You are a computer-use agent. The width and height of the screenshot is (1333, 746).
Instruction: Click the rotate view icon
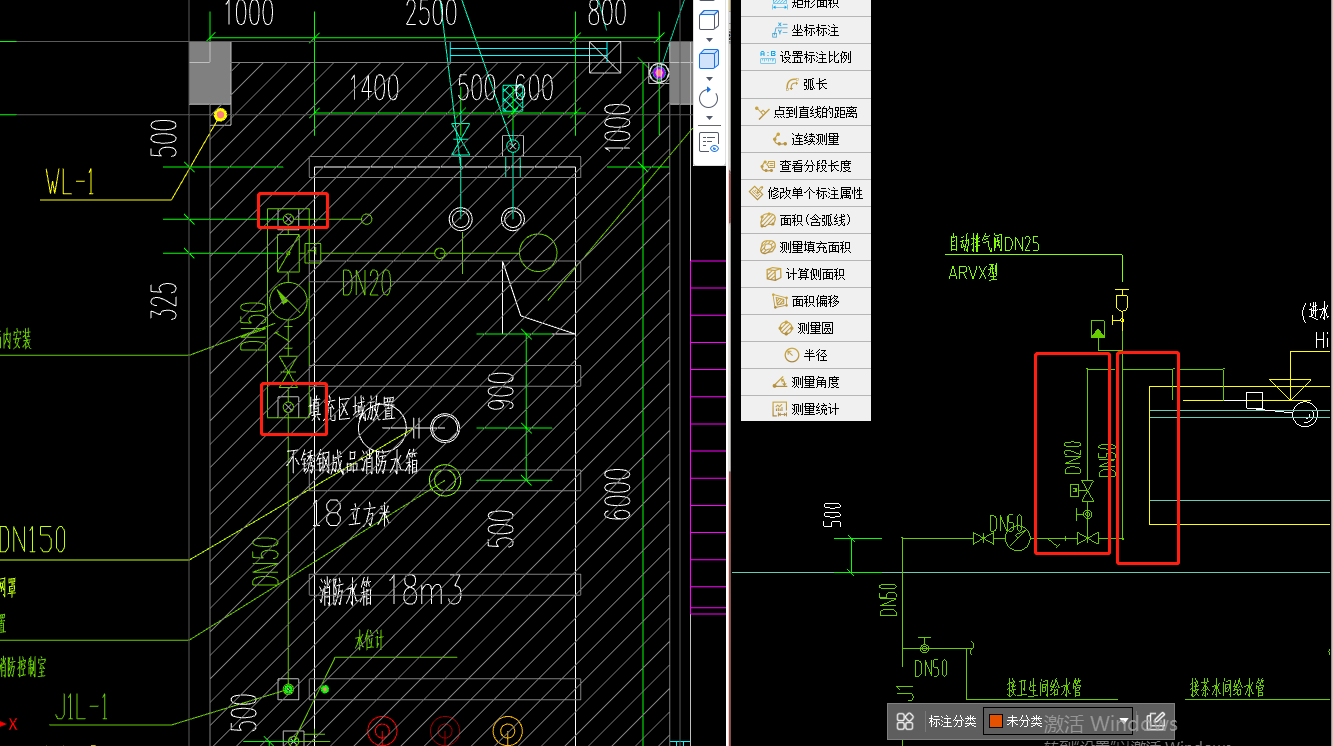click(709, 98)
